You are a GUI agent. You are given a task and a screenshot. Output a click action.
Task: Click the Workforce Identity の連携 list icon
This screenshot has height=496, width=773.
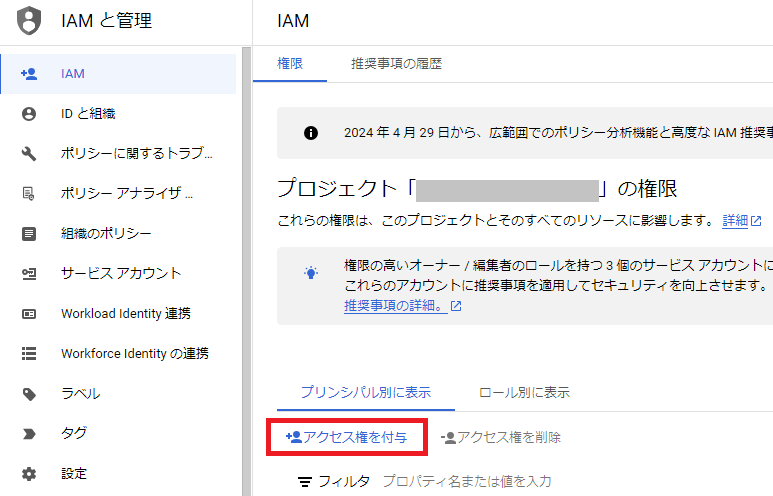pyautogui.click(x=29, y=354)
